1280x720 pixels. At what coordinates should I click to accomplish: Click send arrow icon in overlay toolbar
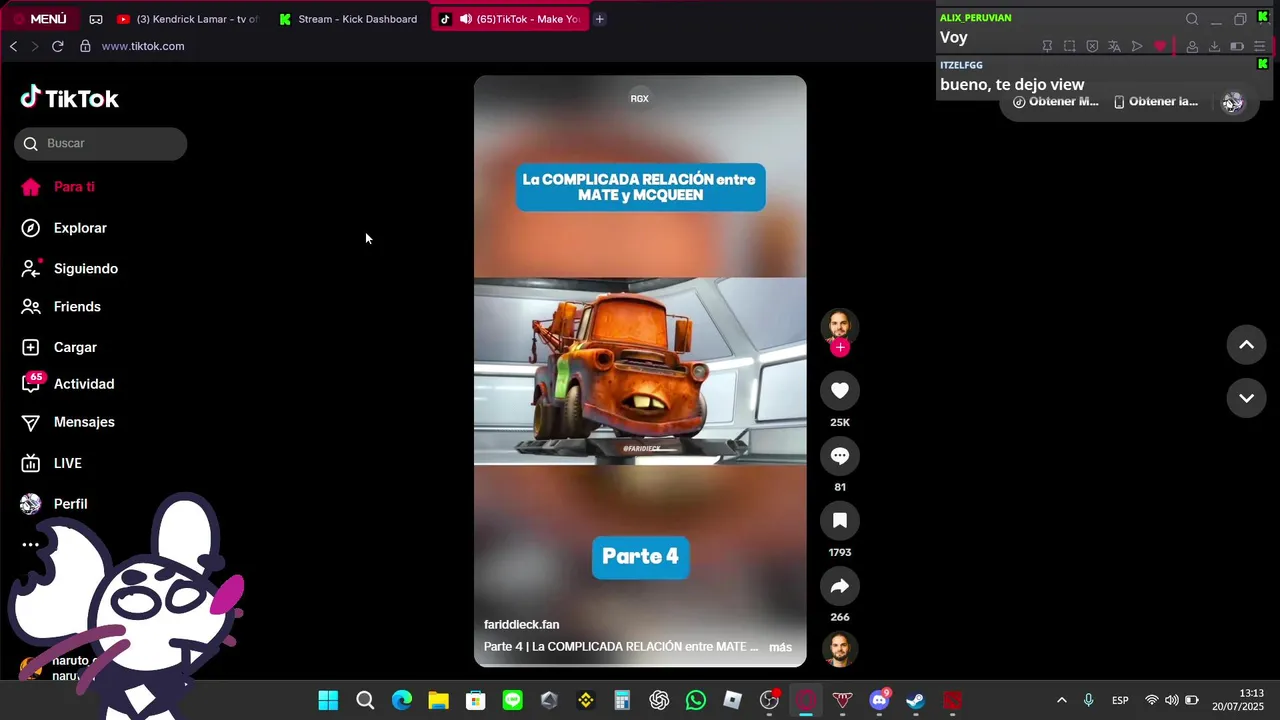(1137, 46)
